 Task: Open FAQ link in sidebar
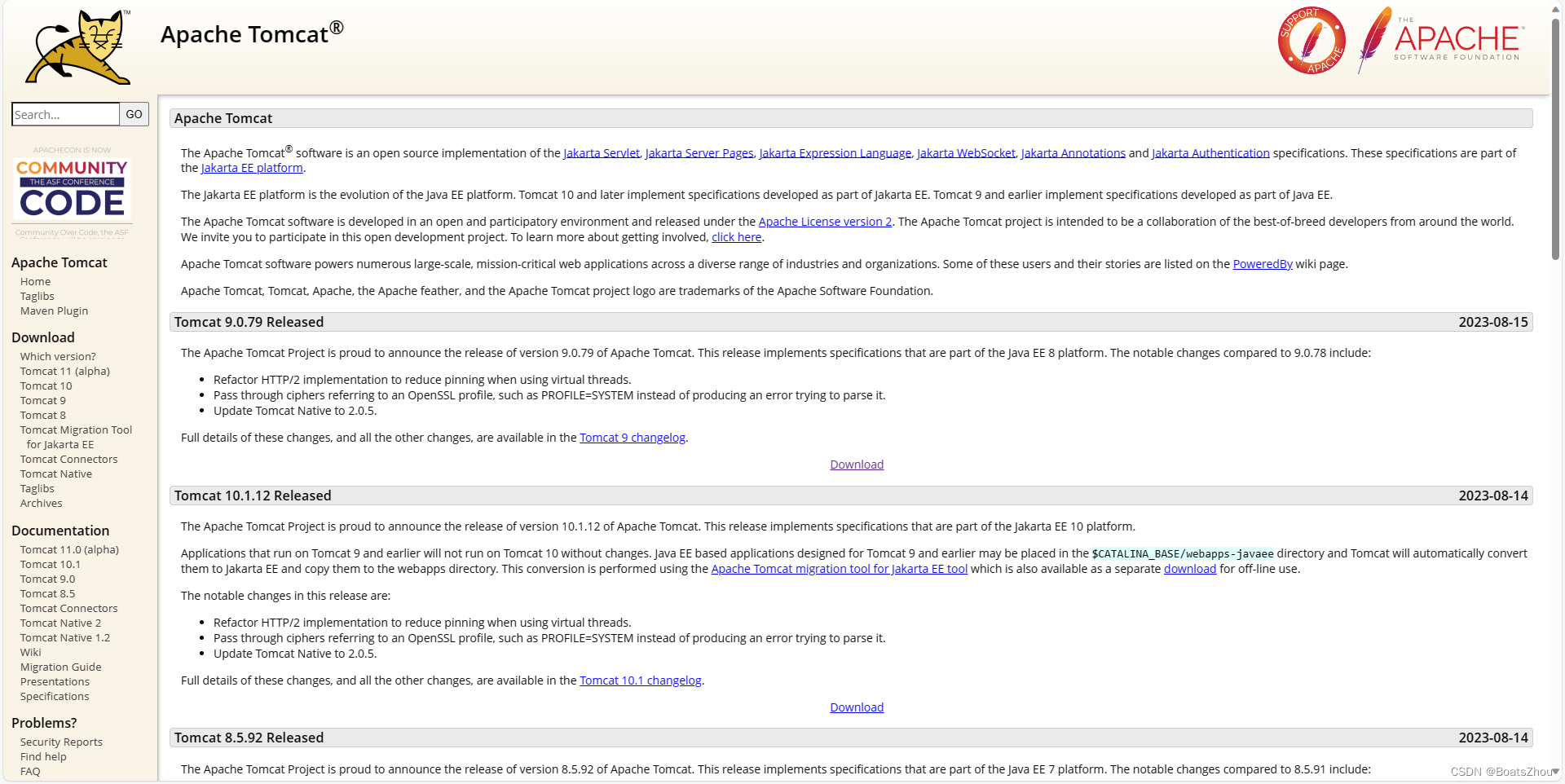(30, 772)
